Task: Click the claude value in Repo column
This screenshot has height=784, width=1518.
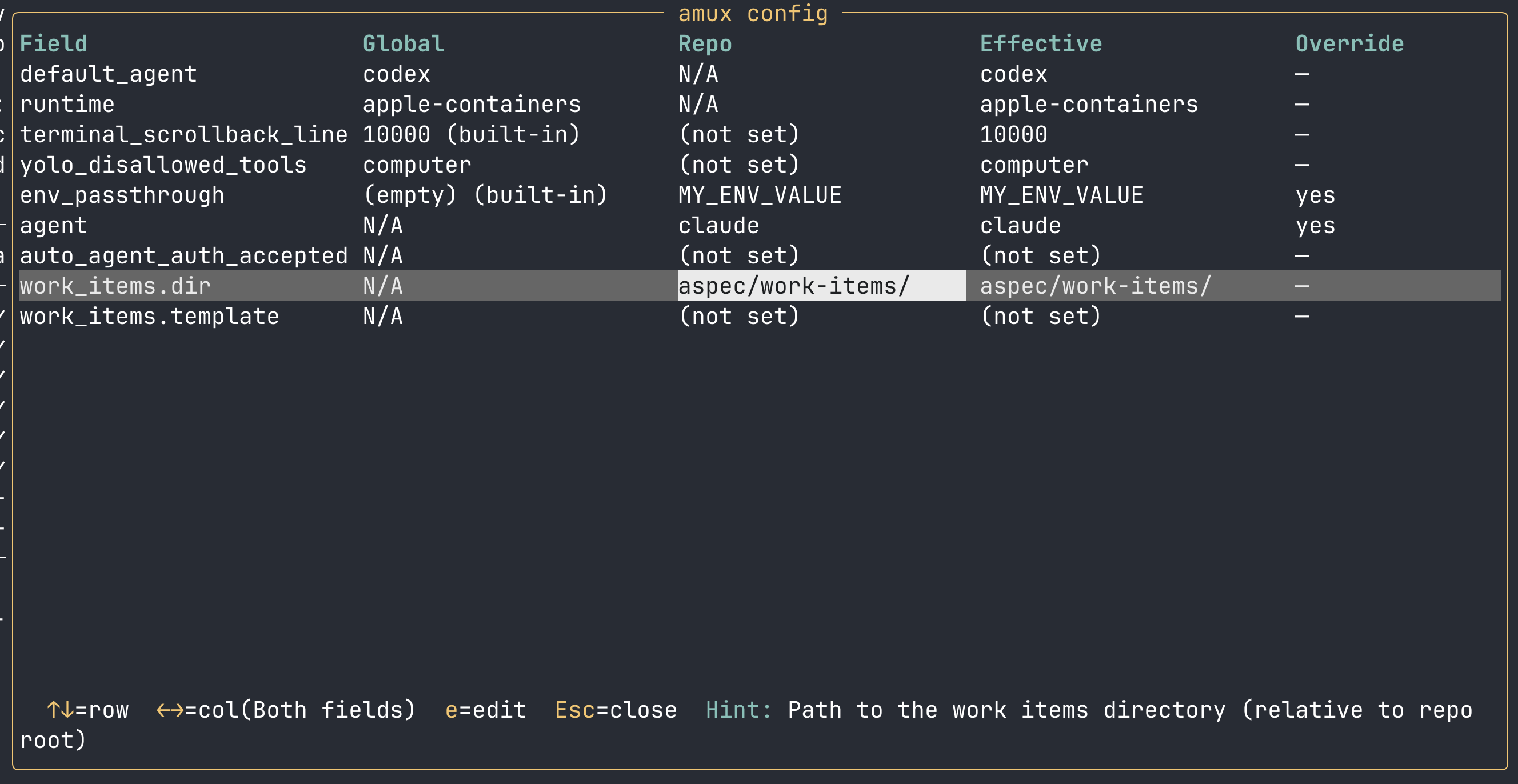Action: click(x=718, y=226)
